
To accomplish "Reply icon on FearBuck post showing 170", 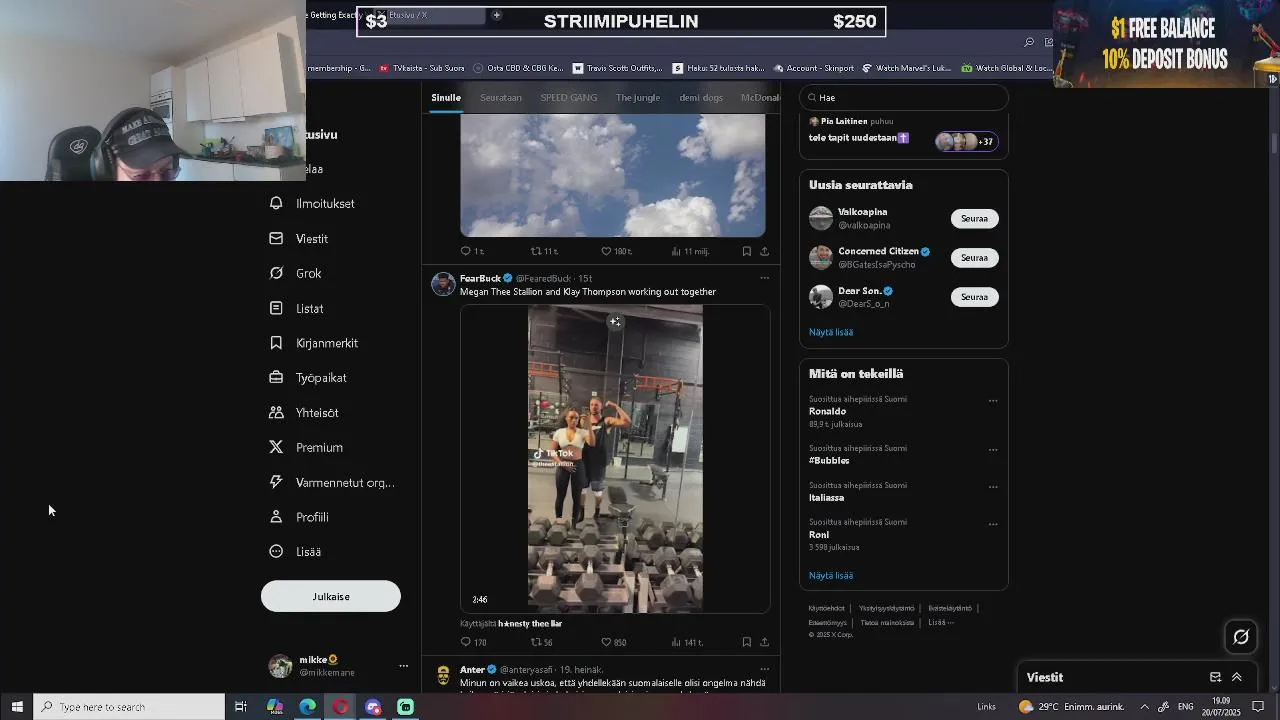I will click(465, 642).
